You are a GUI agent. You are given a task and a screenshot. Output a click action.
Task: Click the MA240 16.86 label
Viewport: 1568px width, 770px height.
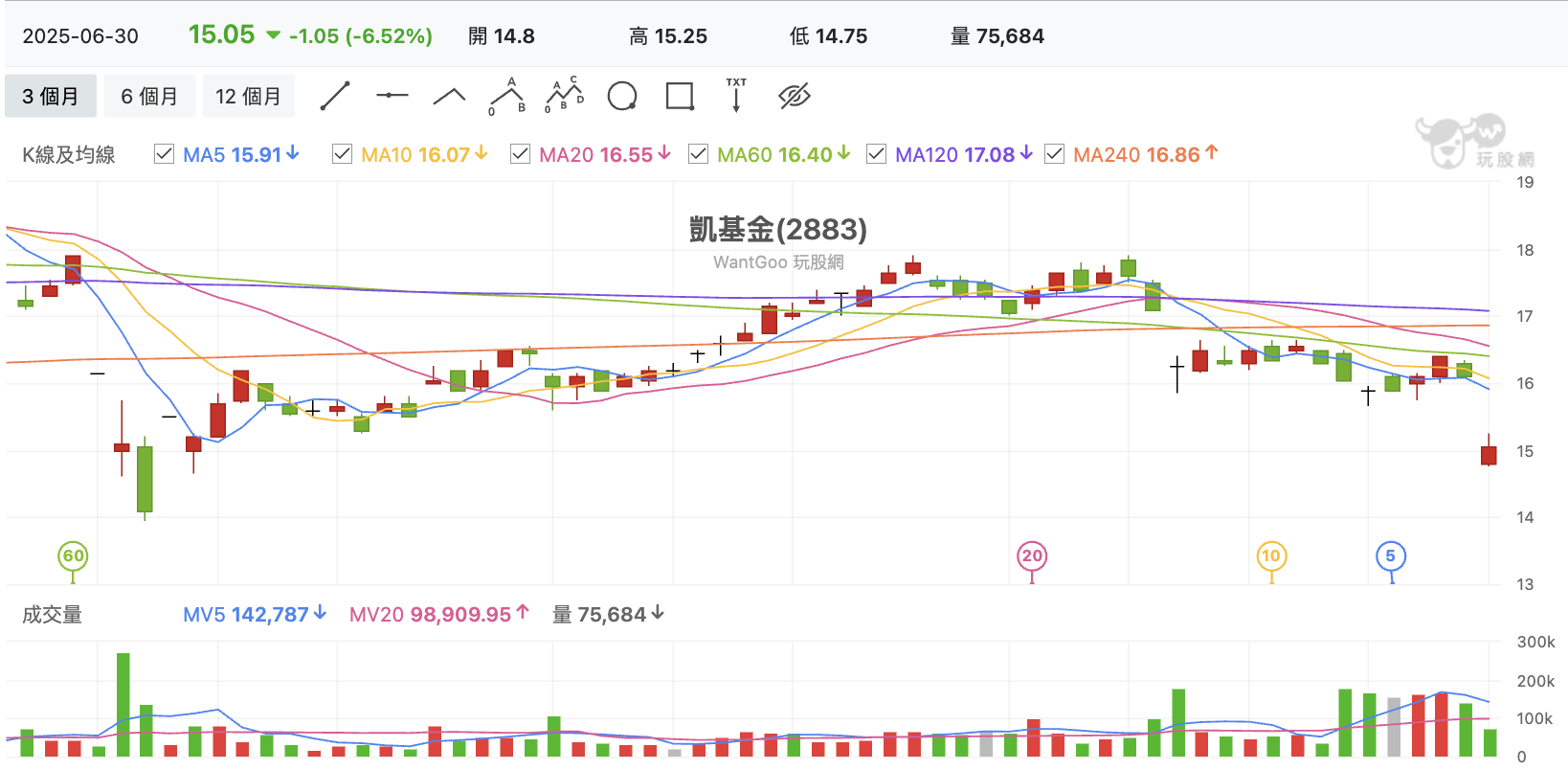pos(1146,154)
